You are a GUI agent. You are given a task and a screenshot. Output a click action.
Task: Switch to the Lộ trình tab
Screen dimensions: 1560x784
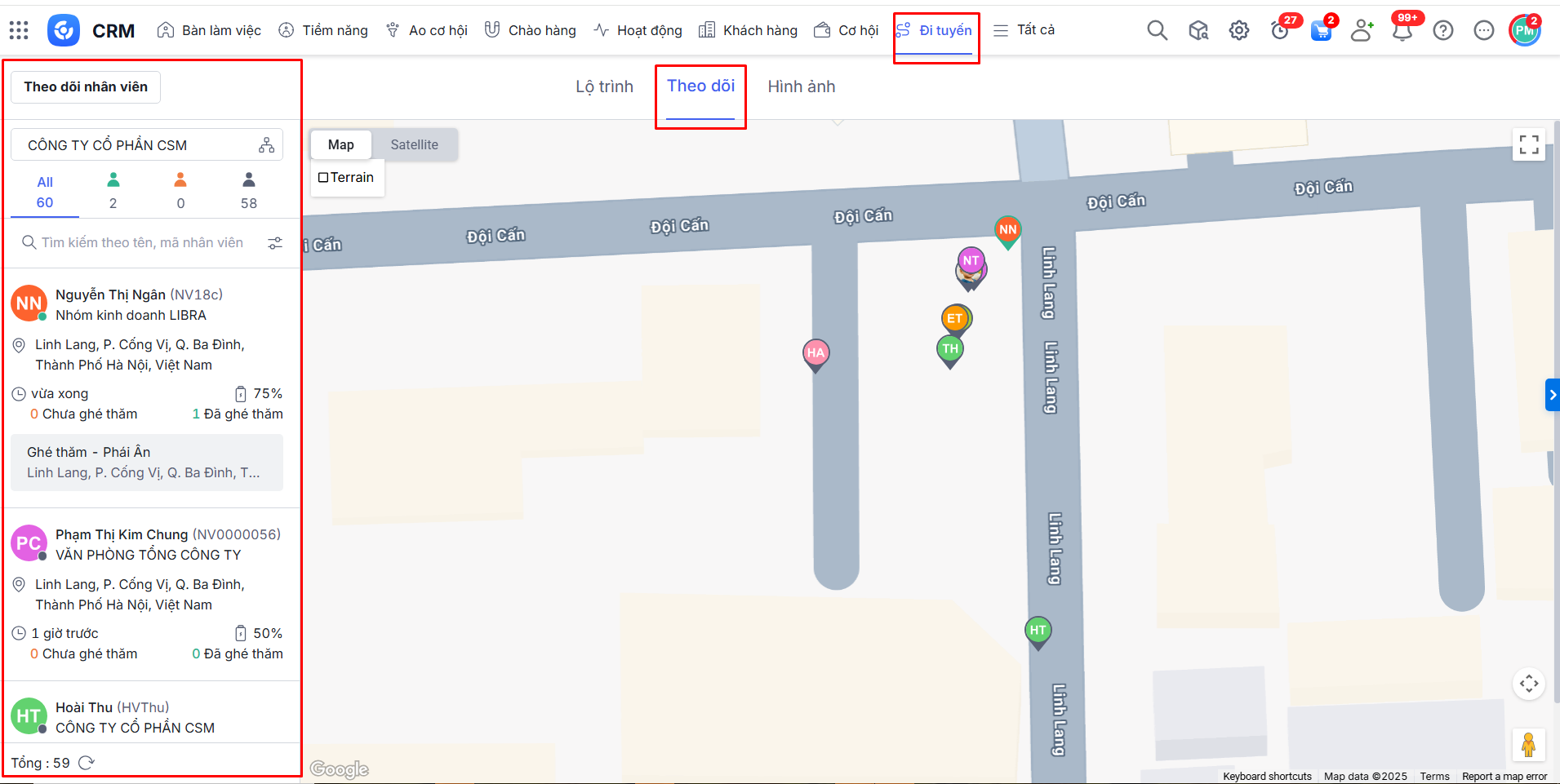pyautogui.click(x=604, y=87)
